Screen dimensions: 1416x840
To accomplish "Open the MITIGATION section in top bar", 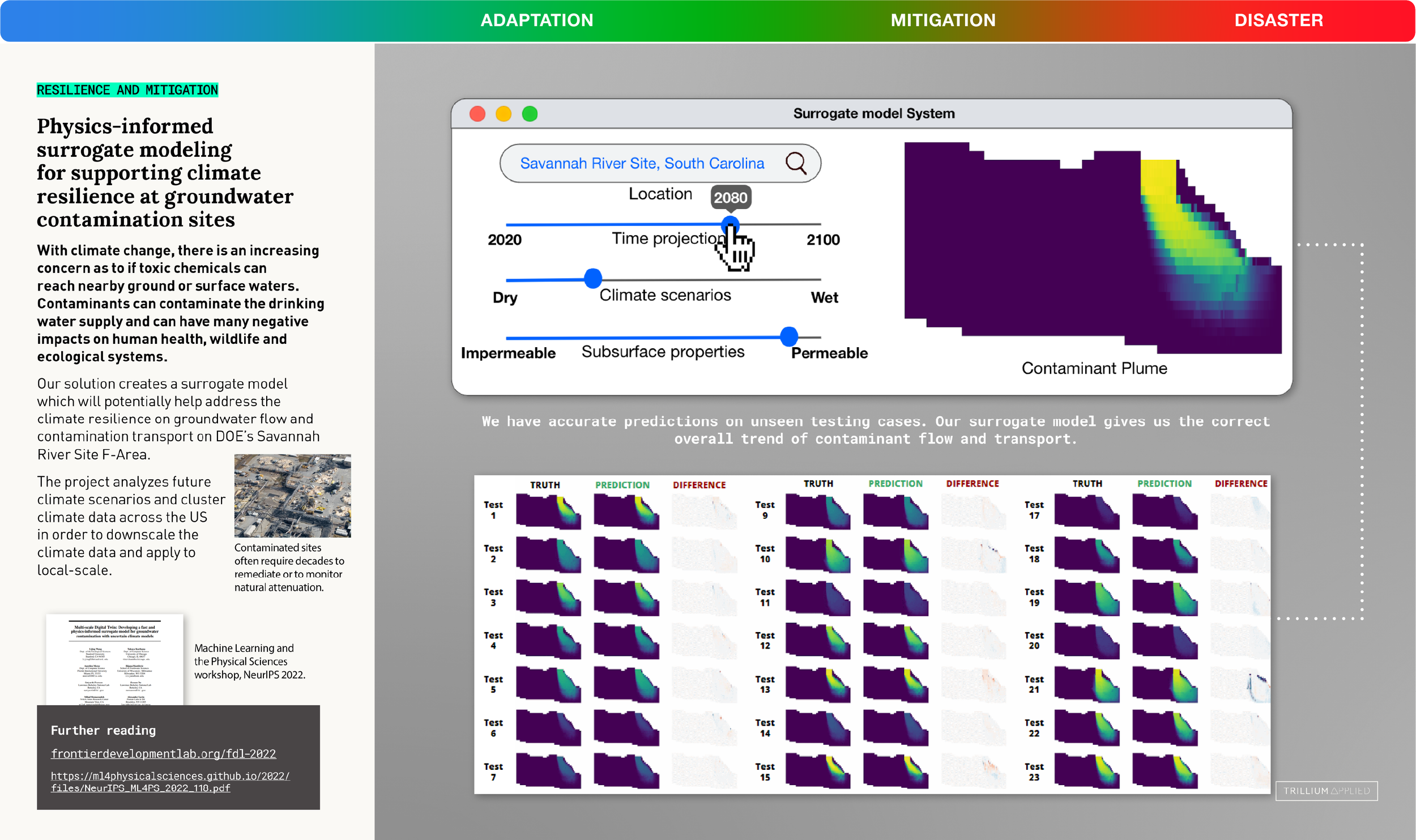I will tap(943, 20).
